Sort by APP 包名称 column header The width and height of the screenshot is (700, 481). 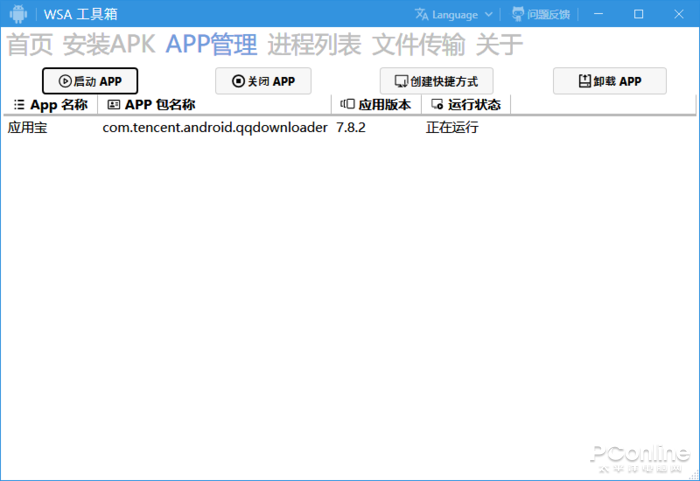(x=214, y=105)
